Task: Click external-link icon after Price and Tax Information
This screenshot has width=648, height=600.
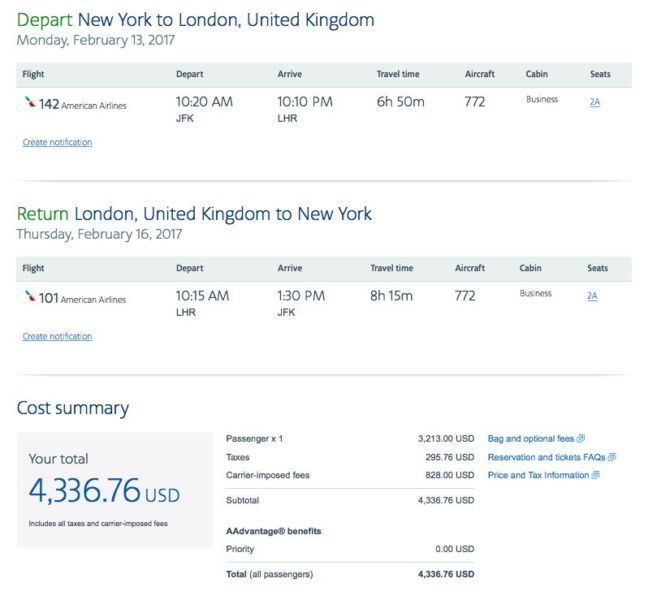Action: pos(596,475)
